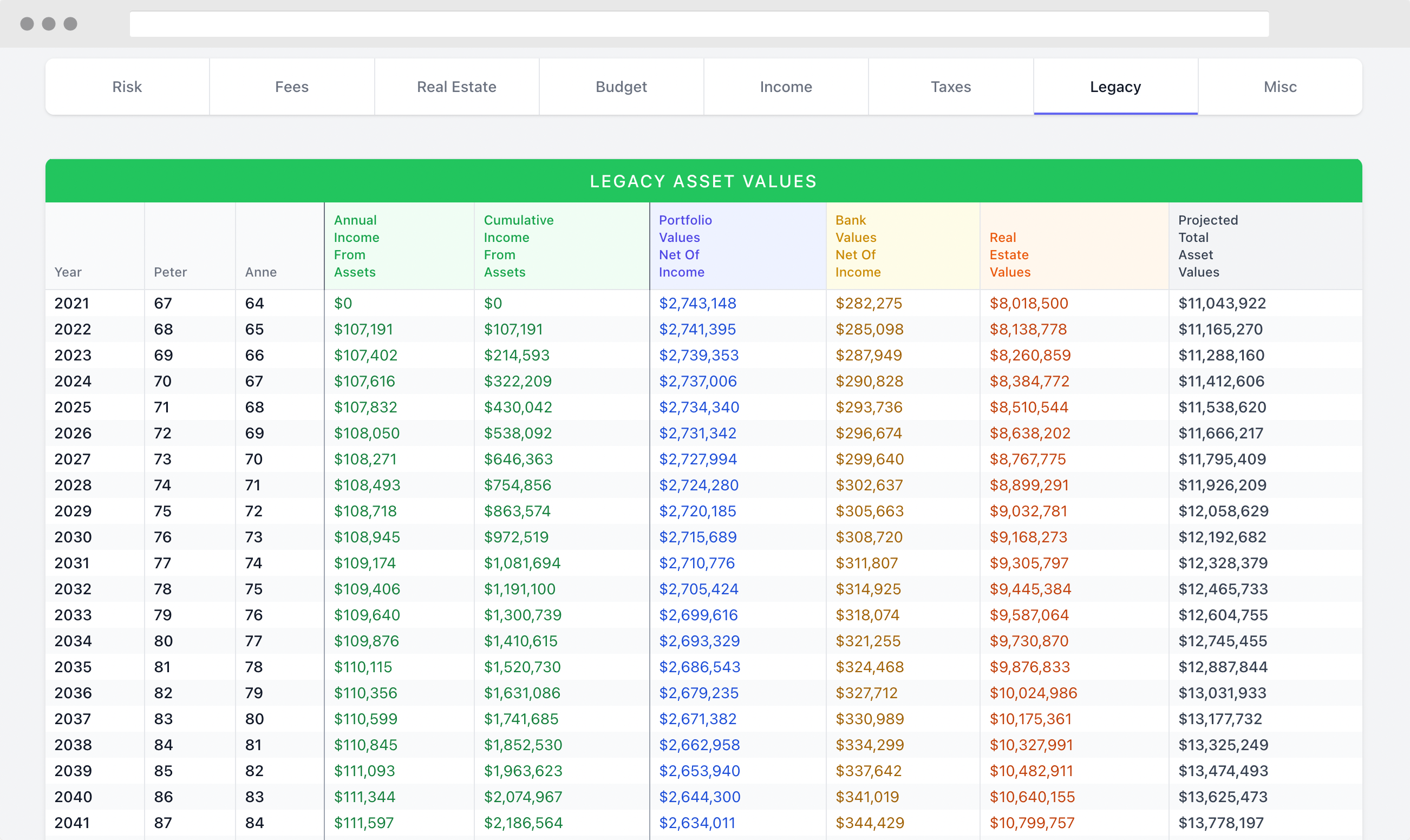Switch to the Risk tab
This screenshot has width=1410, height=840.
point(127,87)
